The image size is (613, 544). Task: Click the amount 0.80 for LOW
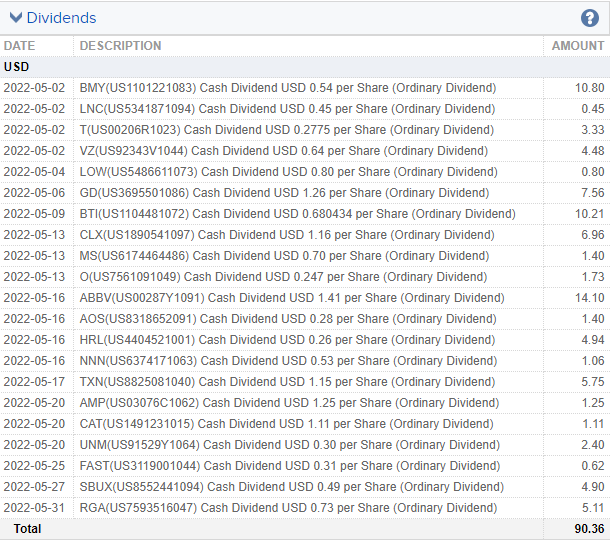coord(593,172)
